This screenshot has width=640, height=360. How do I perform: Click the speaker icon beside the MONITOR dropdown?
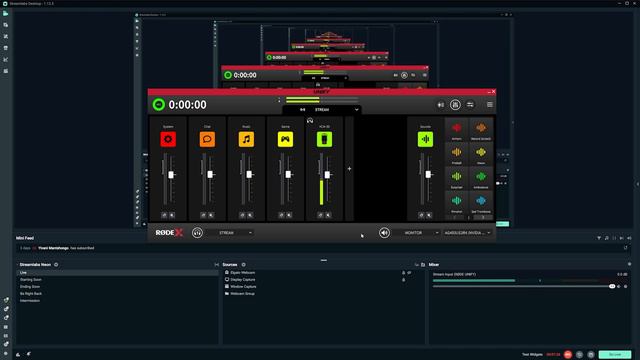coord(384,233)
